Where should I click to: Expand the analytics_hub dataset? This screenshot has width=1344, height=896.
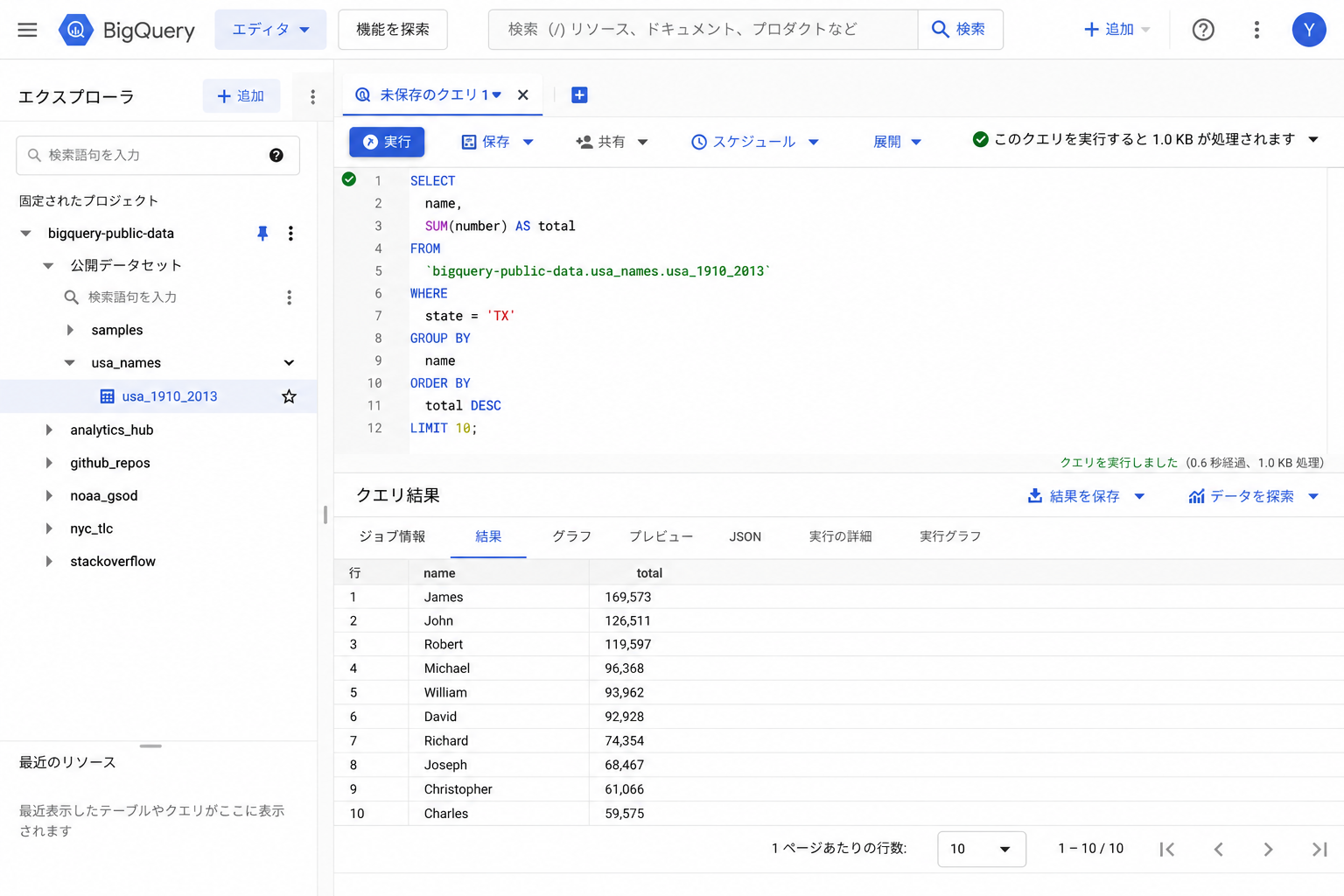(x=48, y=430)
